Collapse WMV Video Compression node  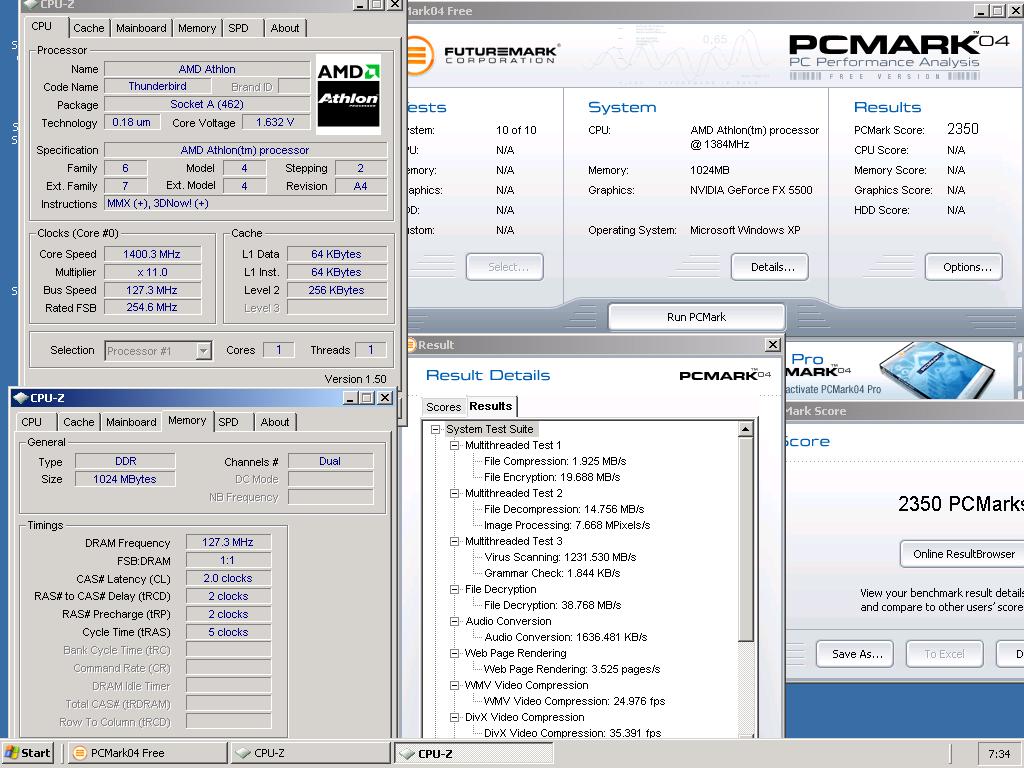point(455,685)
